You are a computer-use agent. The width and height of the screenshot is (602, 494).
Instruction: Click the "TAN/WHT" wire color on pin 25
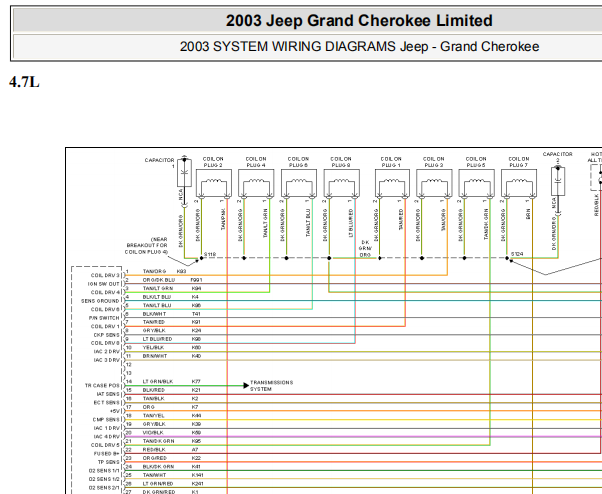tap(155, 475)
